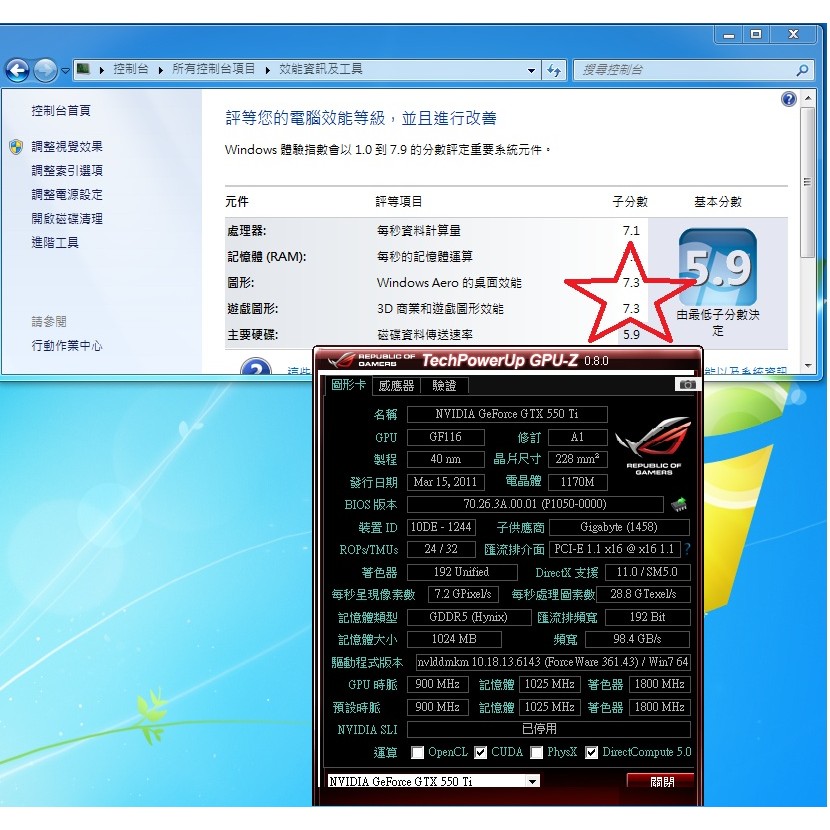Screen dimensions: 830x830
Task: Click the 關閉 button in GPU-Z
Action: click(x=661, y=782)
